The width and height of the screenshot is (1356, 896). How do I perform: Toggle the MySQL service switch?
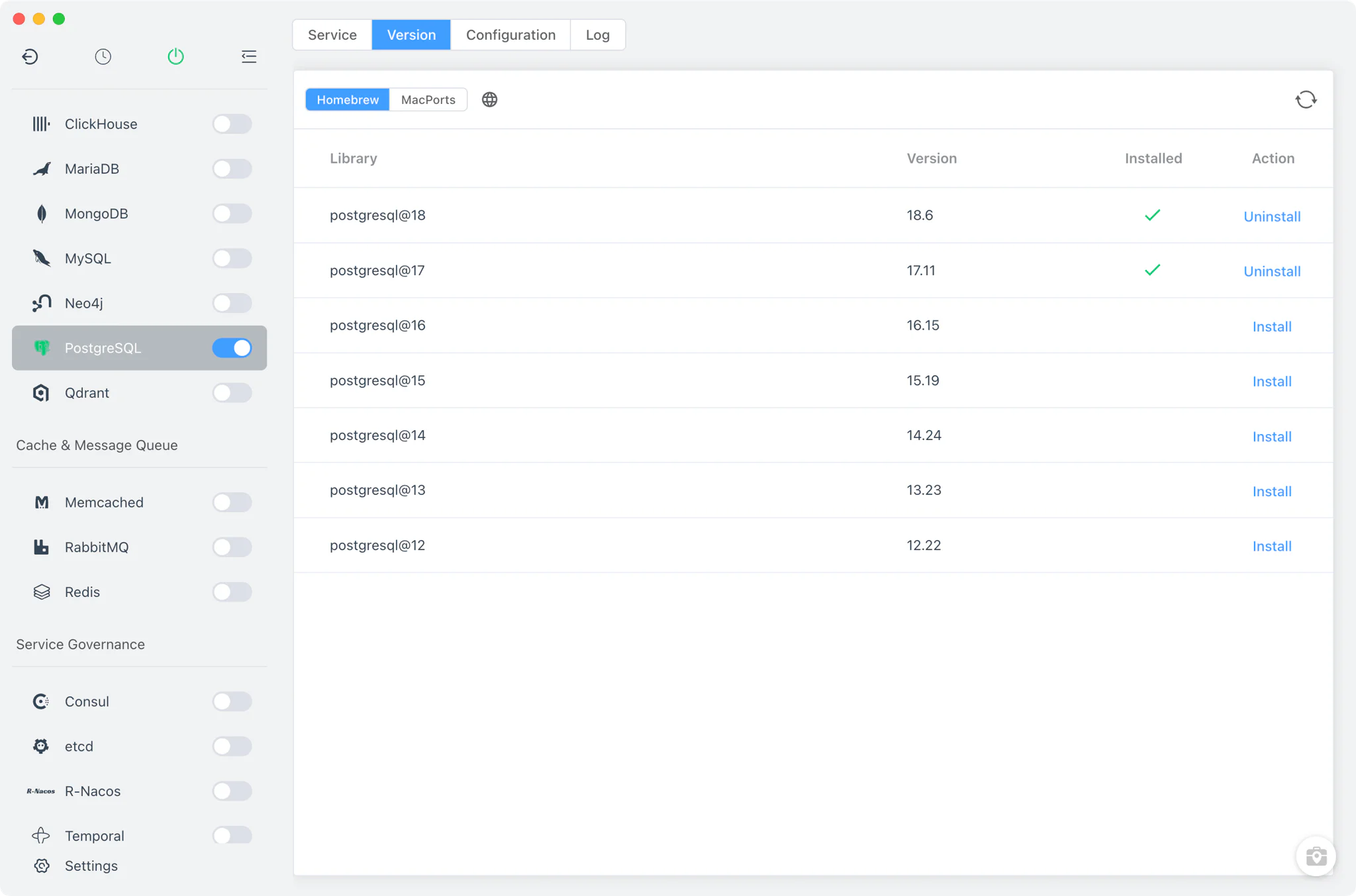click(232, 259)
